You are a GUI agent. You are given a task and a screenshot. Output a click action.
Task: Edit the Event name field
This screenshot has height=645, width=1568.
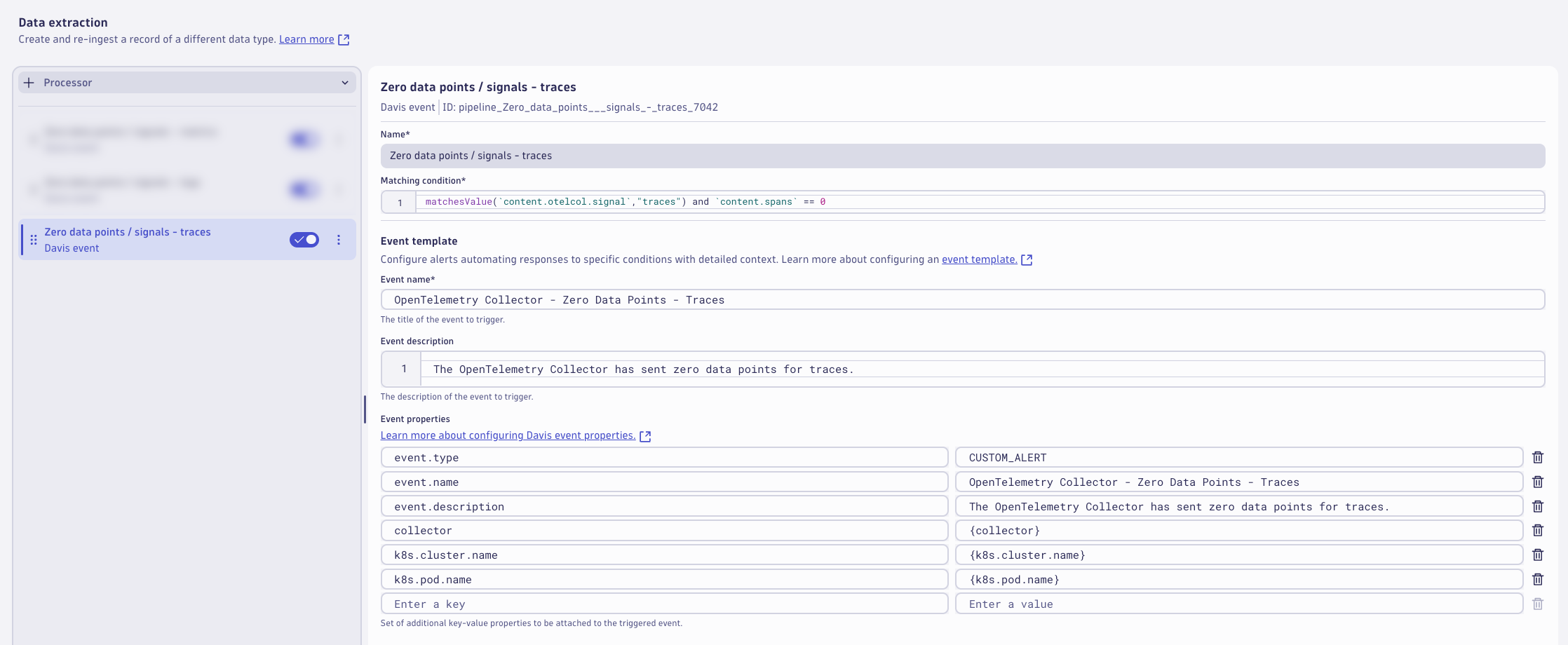click(x=963, y=300)
